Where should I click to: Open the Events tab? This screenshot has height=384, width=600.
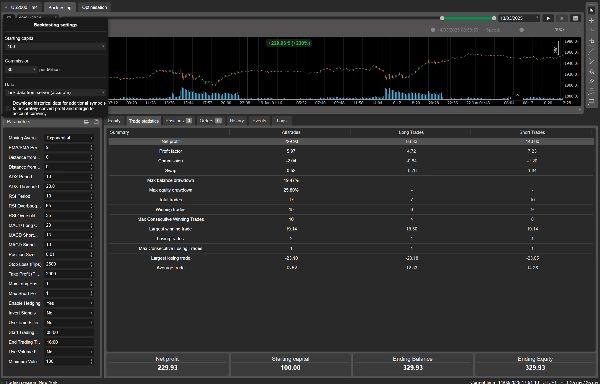pyautogui.click(x=259, y=121)
